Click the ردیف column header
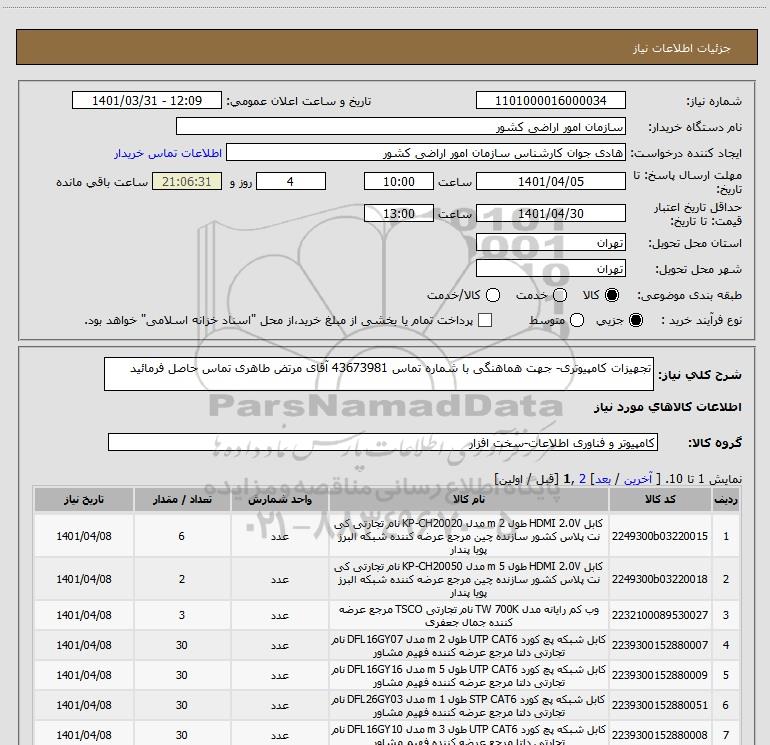 (726, 499)
